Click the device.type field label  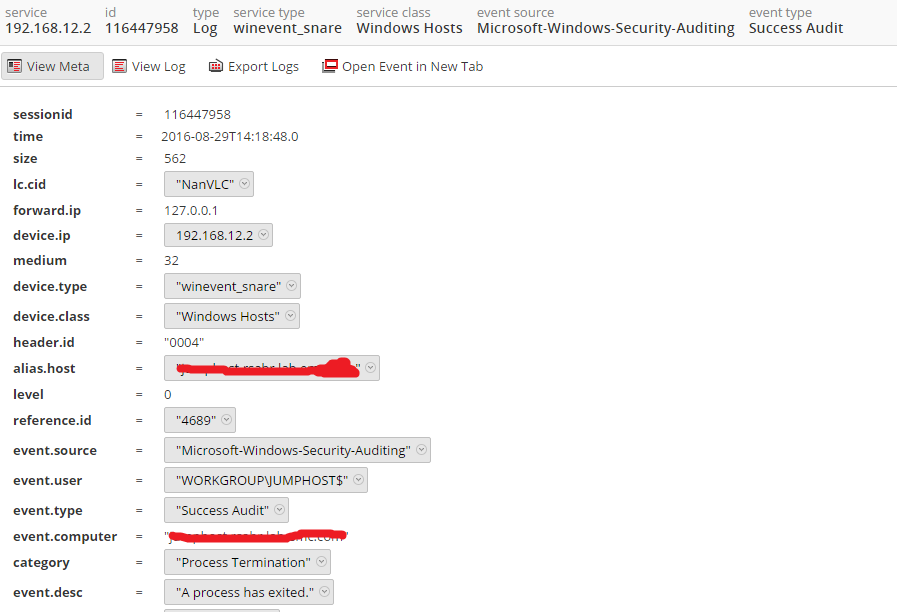point(50,287)
